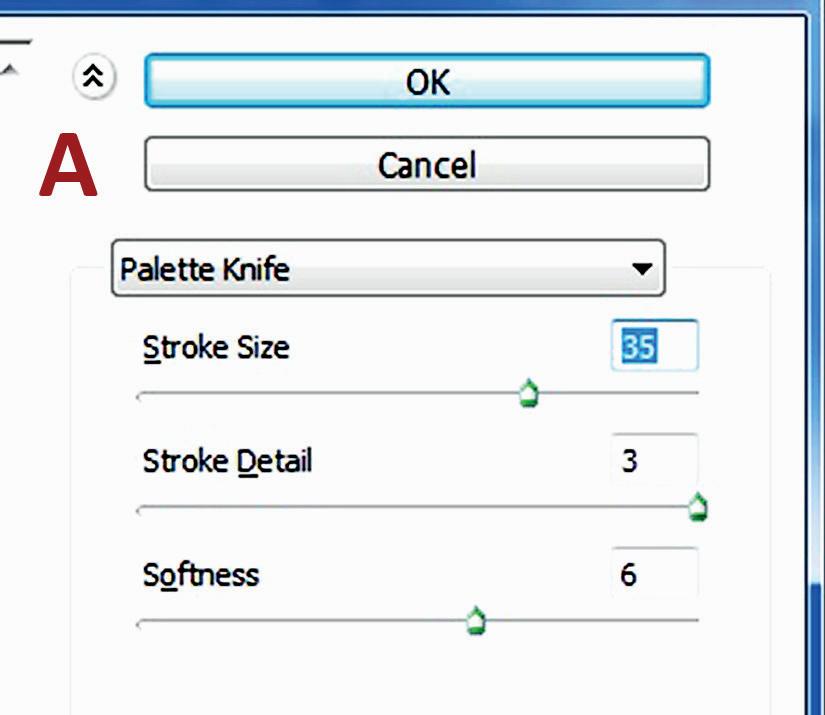Click left end of Stroke Size slider track
Screen dimensions: 825x715
[x=142, y=394]
